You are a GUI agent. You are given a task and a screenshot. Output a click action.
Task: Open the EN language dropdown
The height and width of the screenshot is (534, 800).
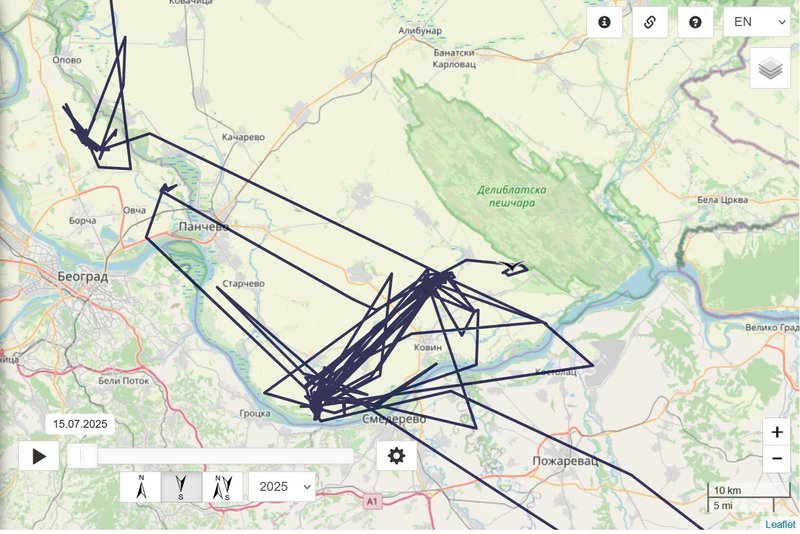[x=757, y=22]
